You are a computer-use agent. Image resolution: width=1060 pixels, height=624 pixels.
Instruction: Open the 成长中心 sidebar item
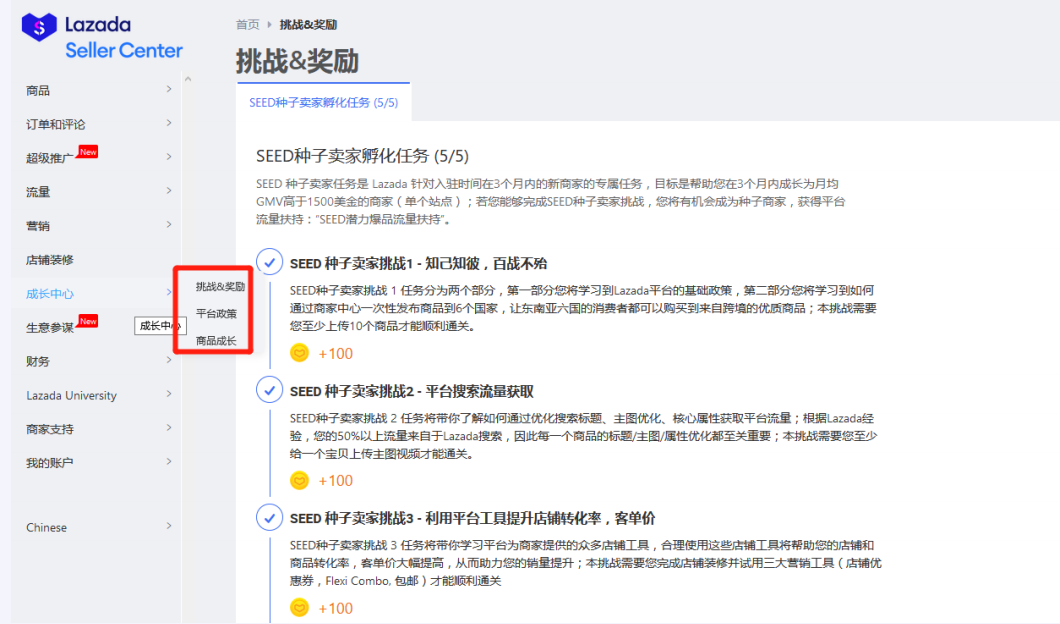pos(50,293)
